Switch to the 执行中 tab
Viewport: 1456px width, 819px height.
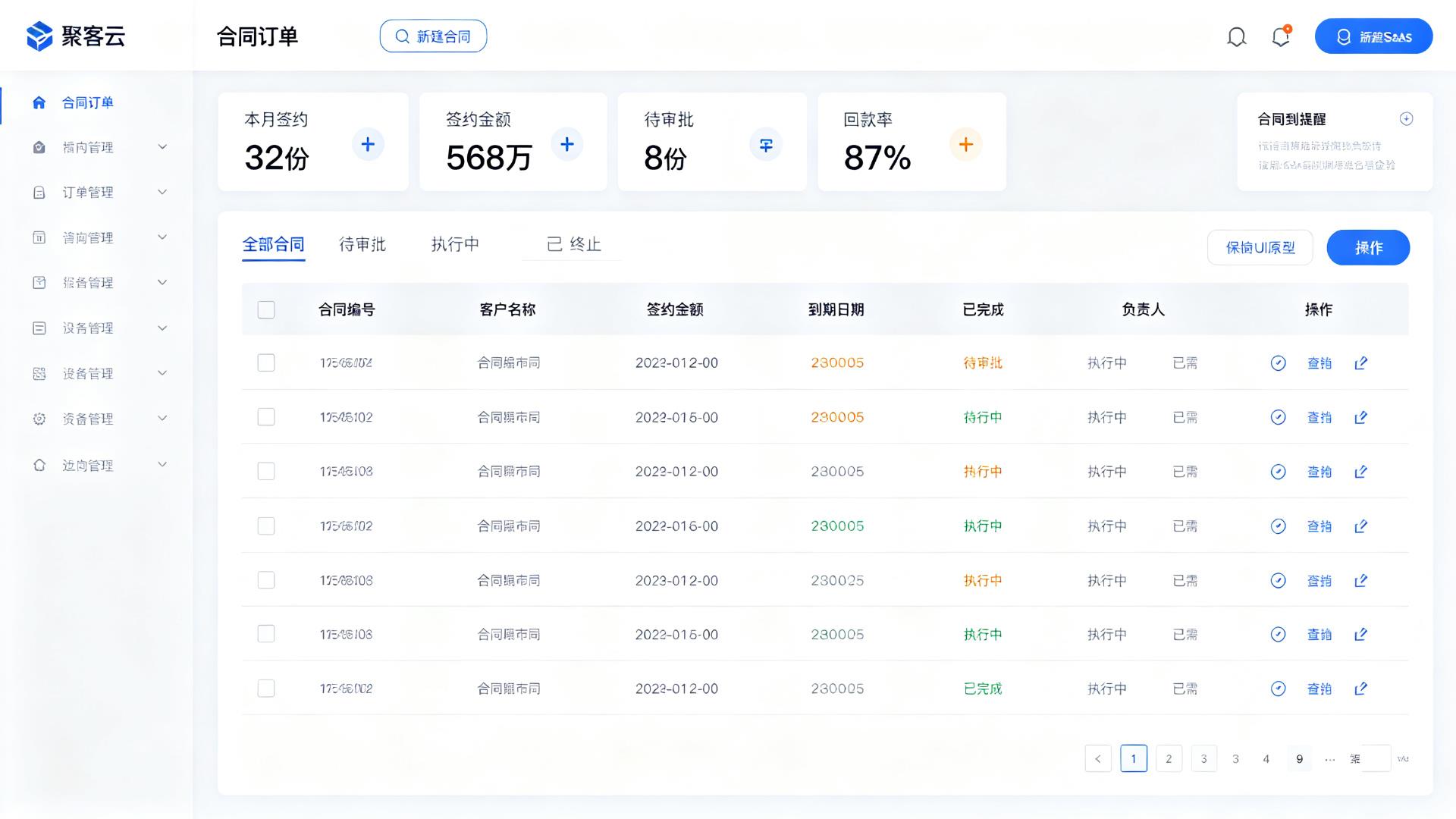455,244
